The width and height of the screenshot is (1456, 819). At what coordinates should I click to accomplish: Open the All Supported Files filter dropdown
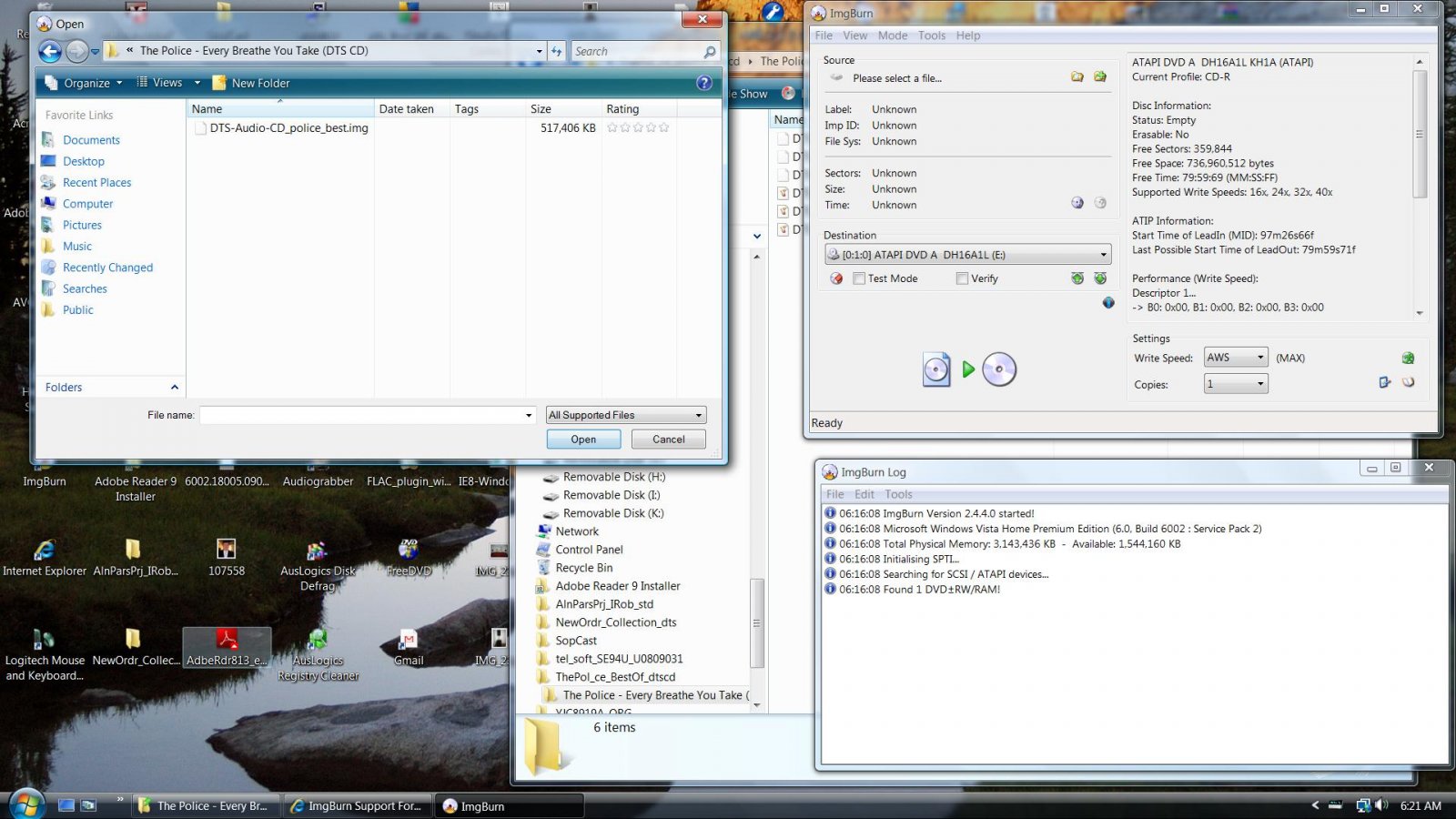click(x=698, y=415)
